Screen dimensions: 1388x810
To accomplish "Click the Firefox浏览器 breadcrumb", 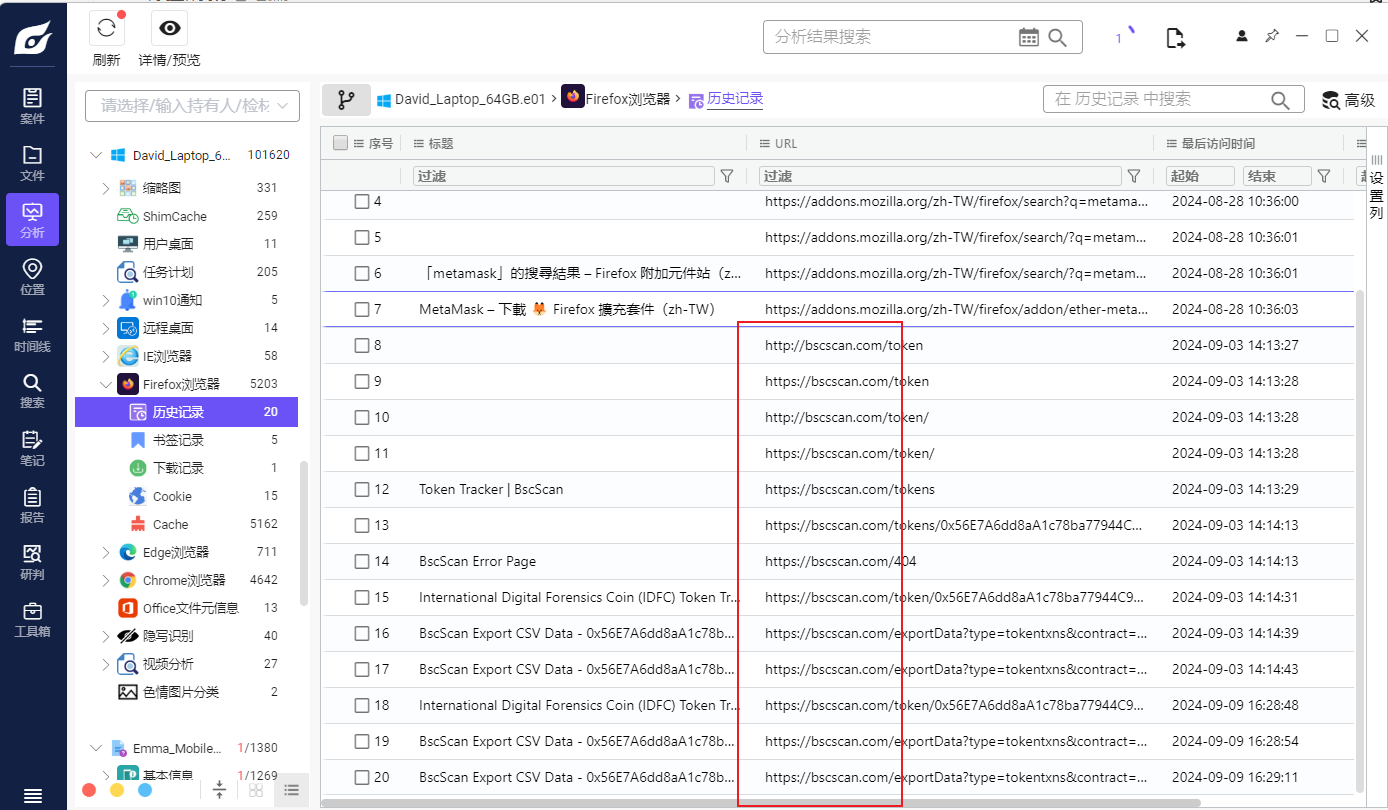I will click(616, 99).
